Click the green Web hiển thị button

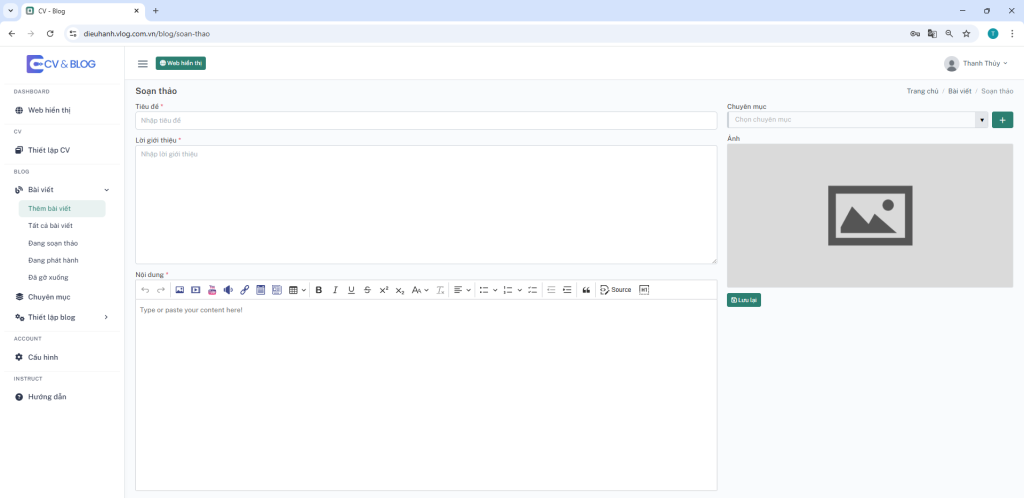coord(181,63)
